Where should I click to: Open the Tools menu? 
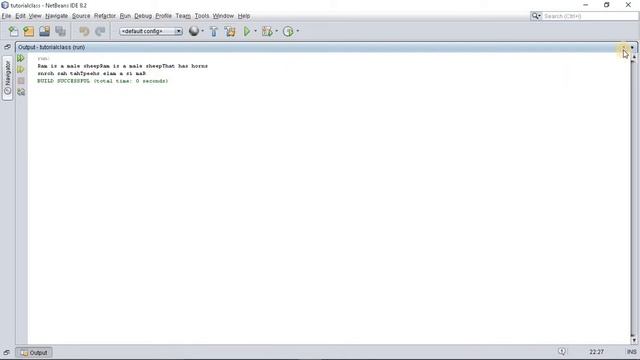[202, 16]
